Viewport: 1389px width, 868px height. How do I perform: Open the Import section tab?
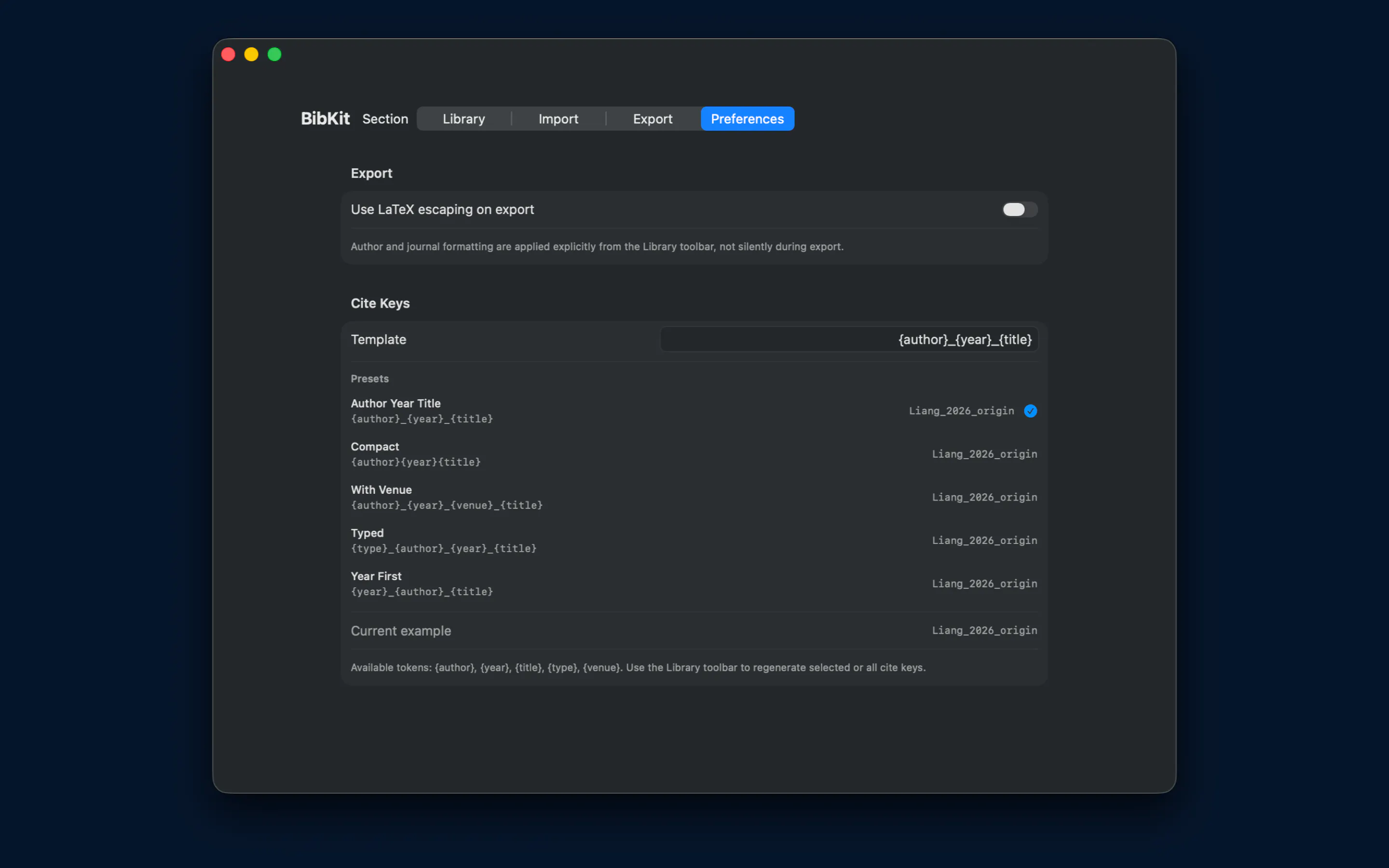(x=558, y=119)
